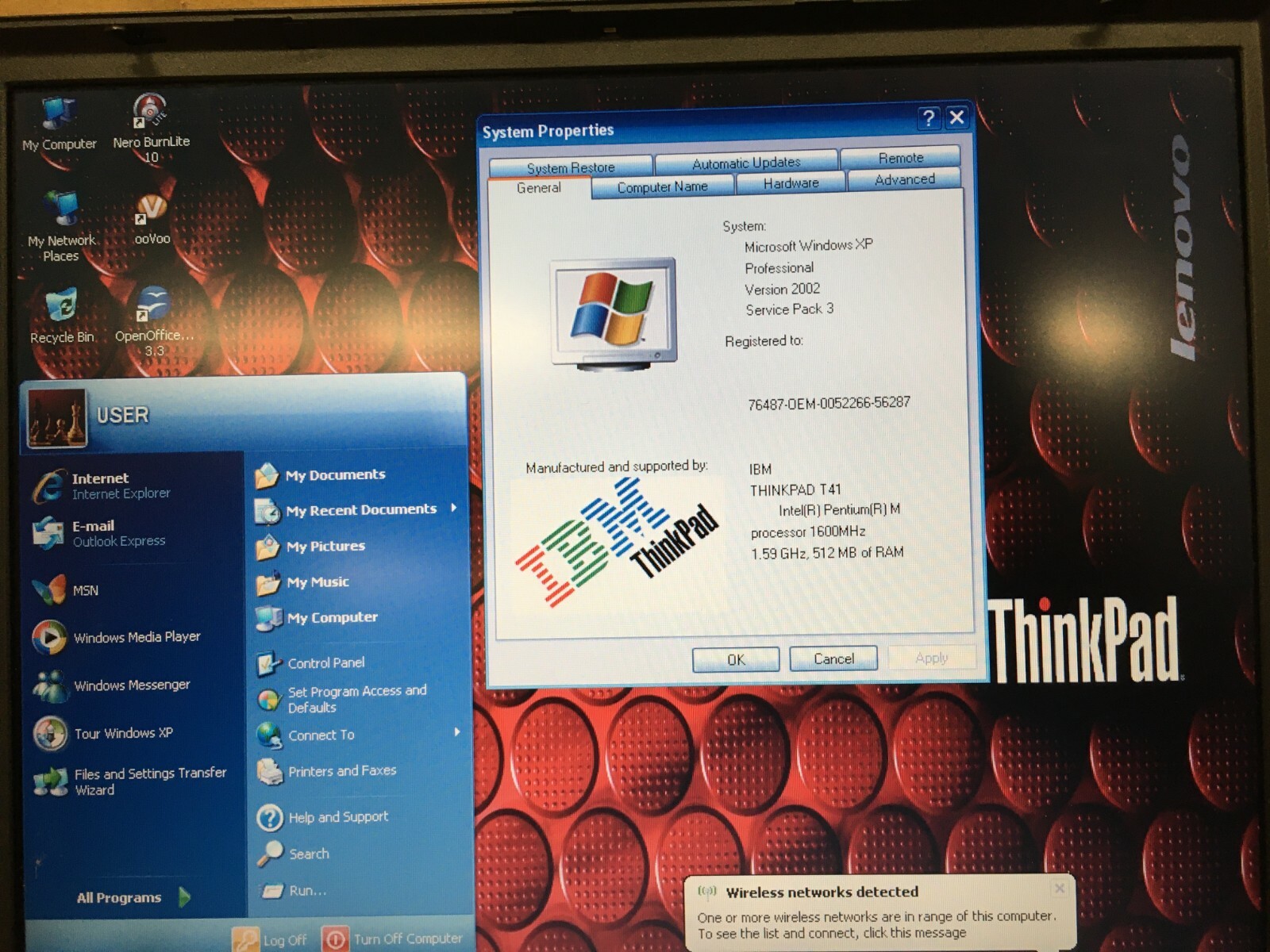This screenshot has height=952, width=1270.
Task: Select the General tab
Action: [539, 188]
